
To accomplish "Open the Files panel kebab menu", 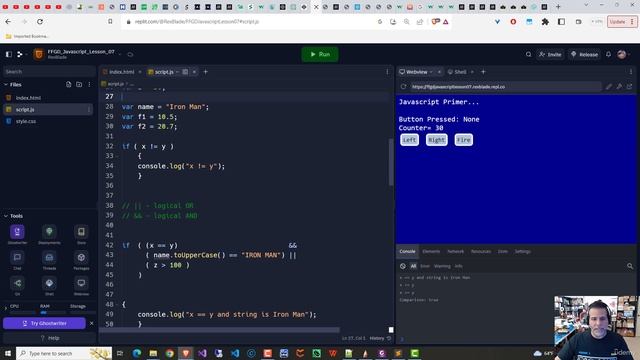I will pos(89,84).
